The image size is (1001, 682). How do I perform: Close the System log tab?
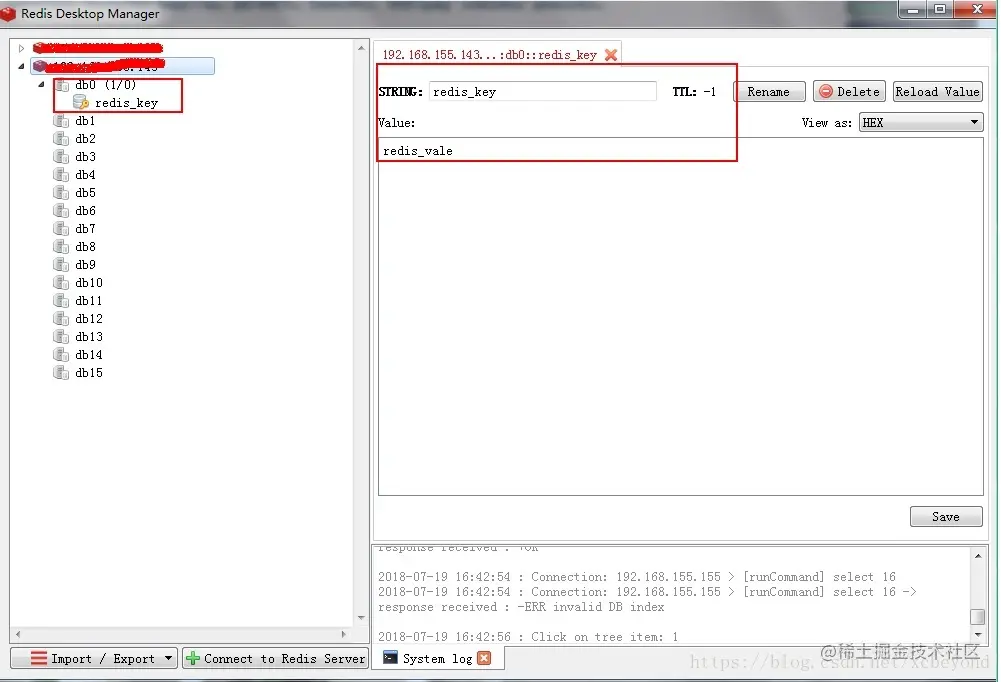485,658
